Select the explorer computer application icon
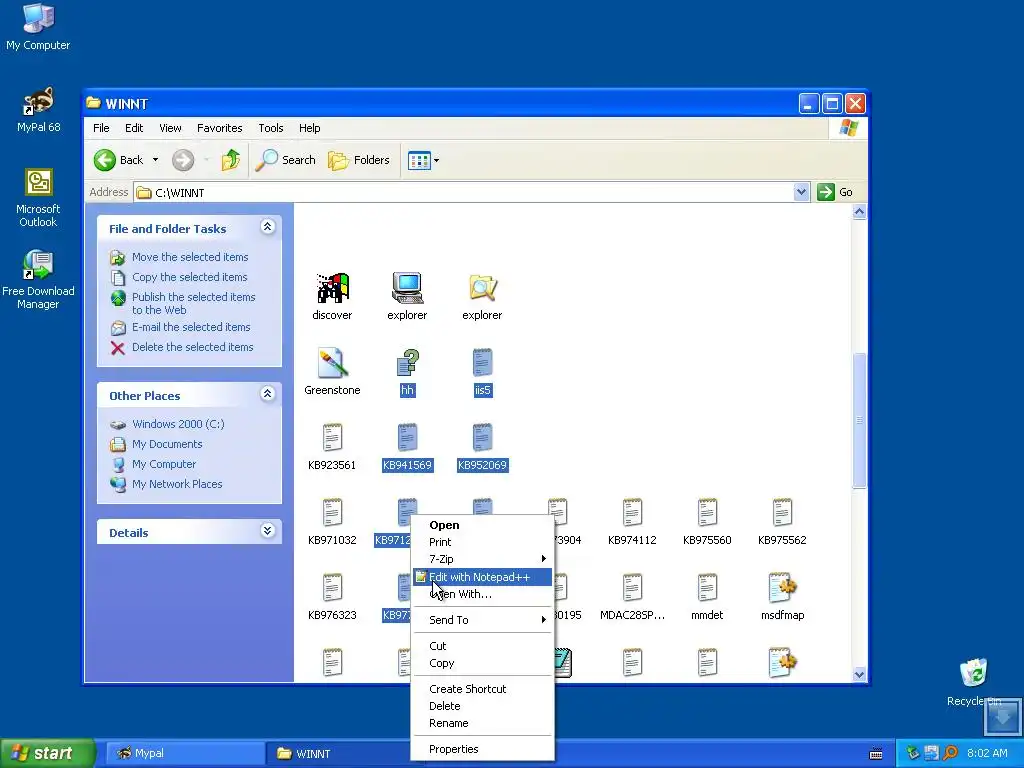Image resolution: width=1024 pixels, height=768 pixels. [x=408, y=288]
